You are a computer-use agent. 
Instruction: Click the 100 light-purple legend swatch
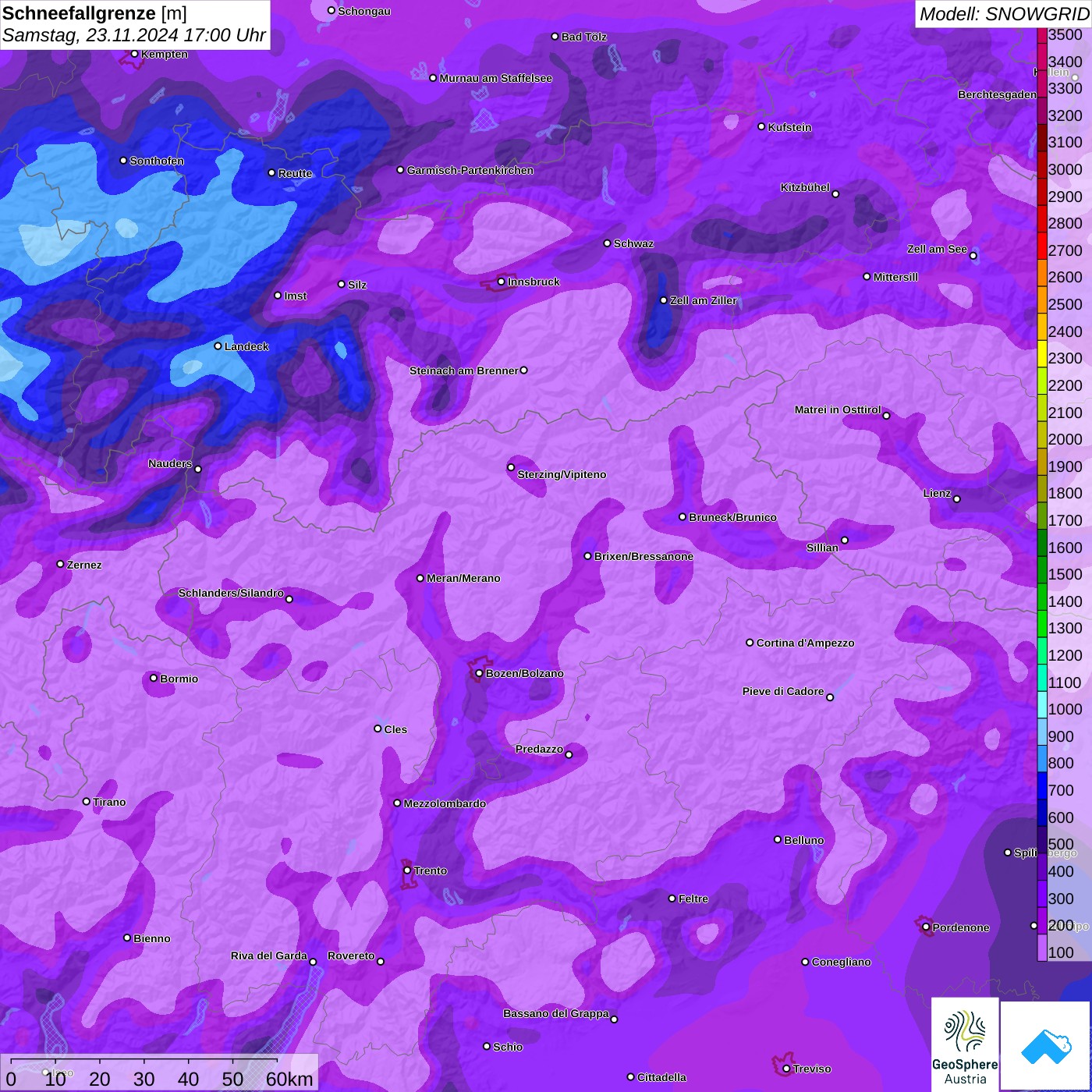click(1042, 947)
